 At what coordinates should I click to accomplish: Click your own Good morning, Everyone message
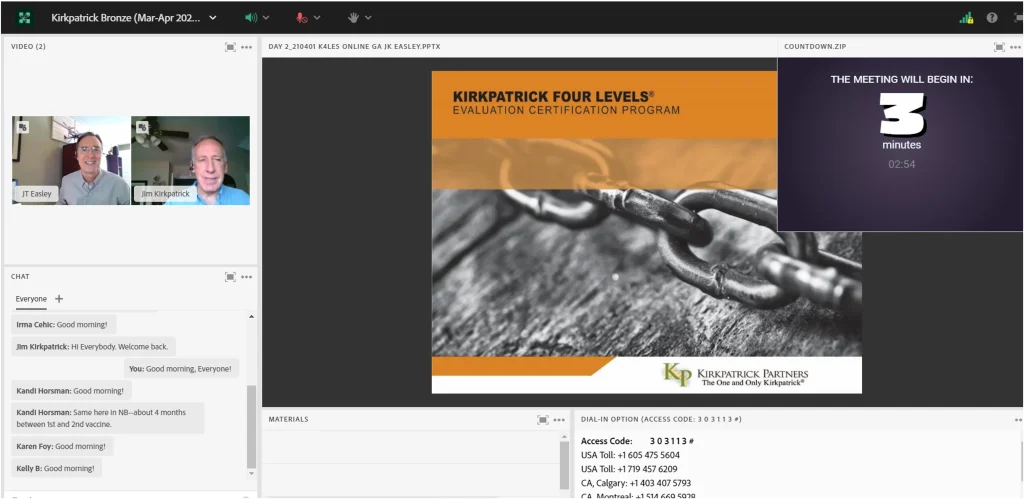point(182,368)
